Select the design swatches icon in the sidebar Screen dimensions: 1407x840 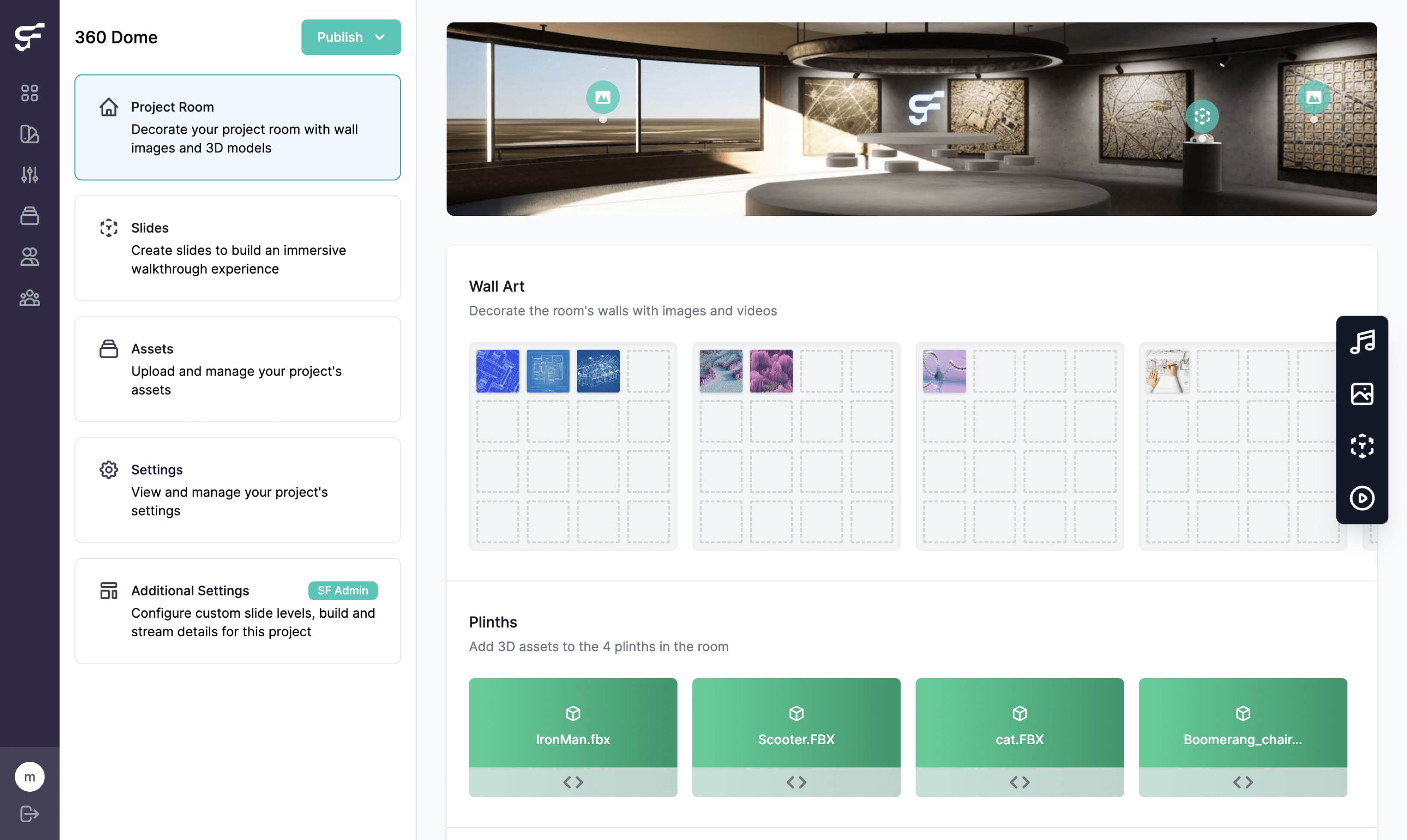(30, 135)
